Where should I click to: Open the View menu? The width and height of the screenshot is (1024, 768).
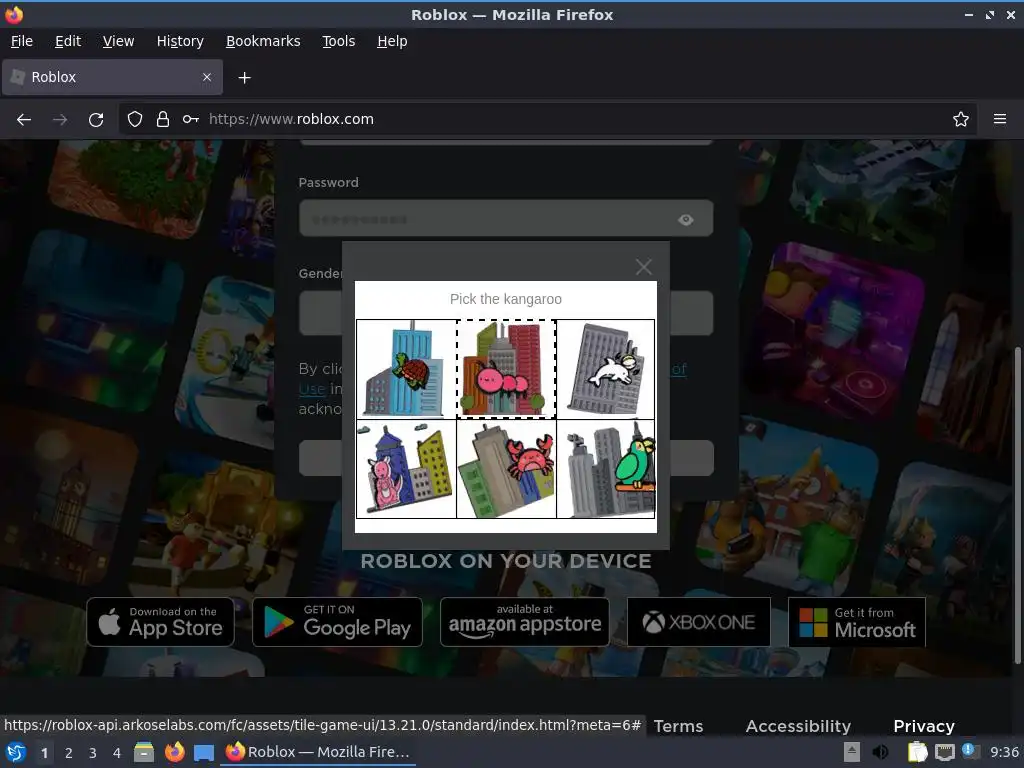(118, 41)
